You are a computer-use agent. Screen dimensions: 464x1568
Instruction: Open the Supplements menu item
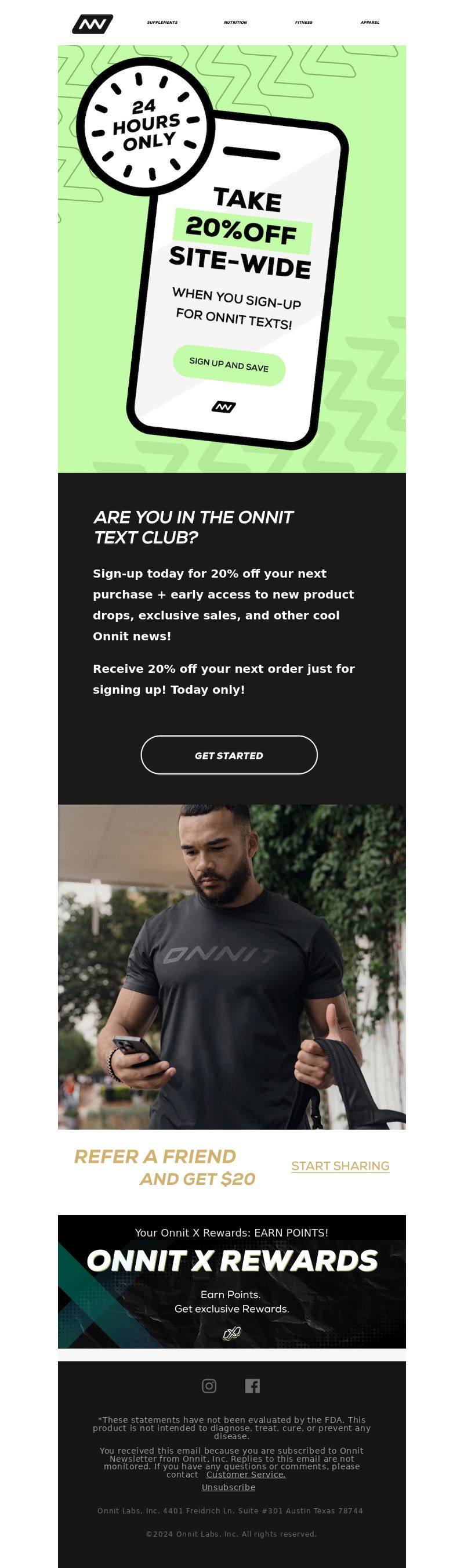click(162, 23)
